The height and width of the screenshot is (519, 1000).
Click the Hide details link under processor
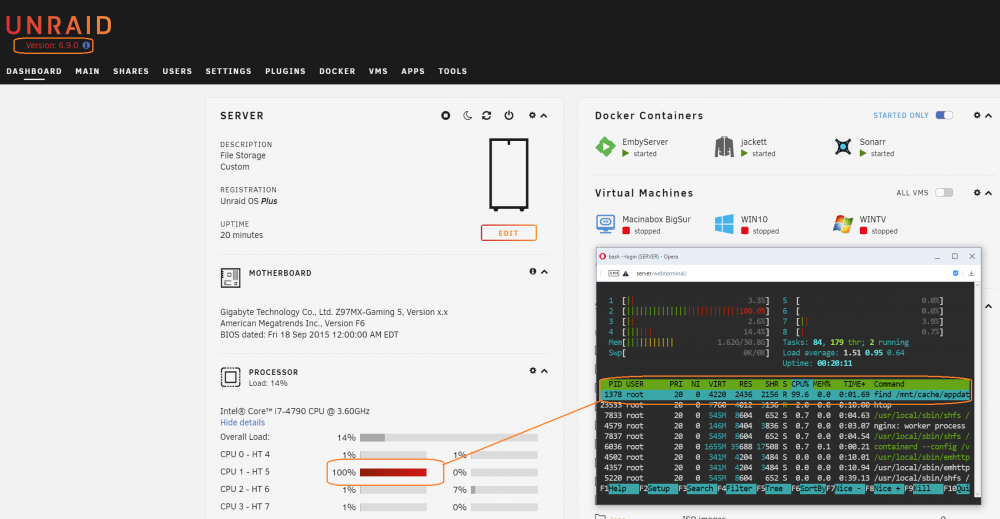point(242,423)
